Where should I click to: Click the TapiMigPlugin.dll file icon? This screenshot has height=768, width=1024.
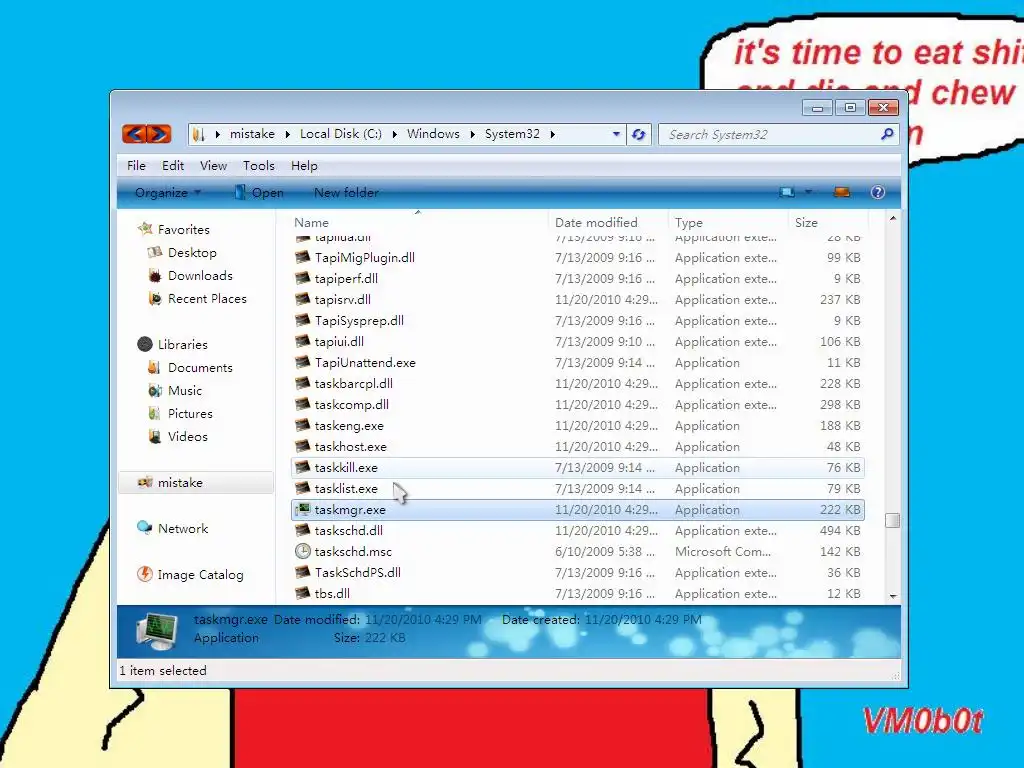coord(302,257)
